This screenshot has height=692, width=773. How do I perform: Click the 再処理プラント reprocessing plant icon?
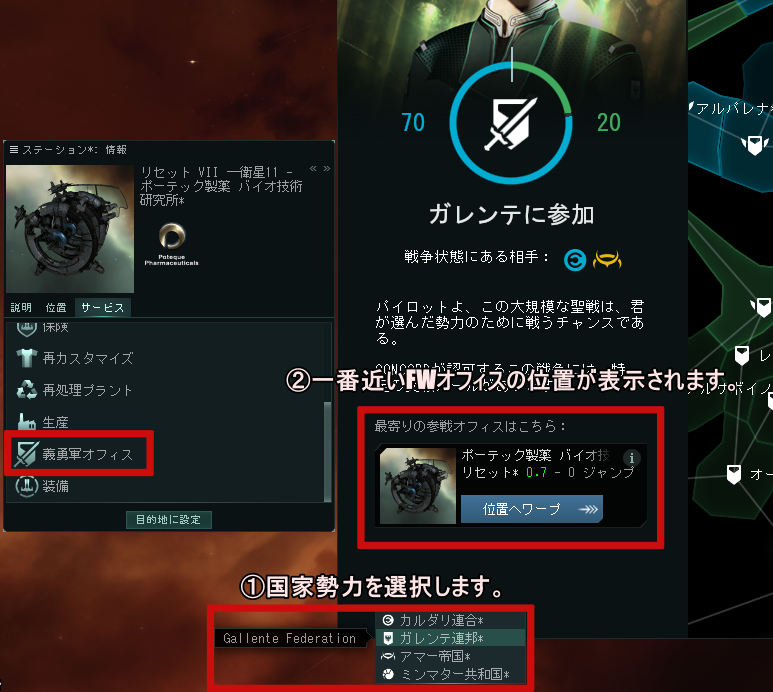26,389
